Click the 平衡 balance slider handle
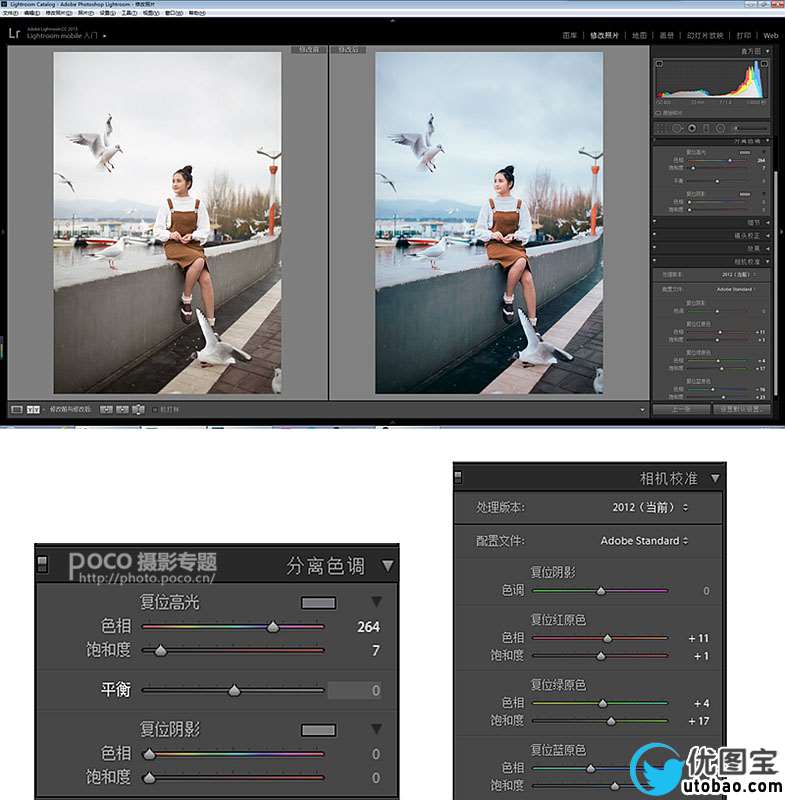This screenshot has width=785, height=800. 234,691
